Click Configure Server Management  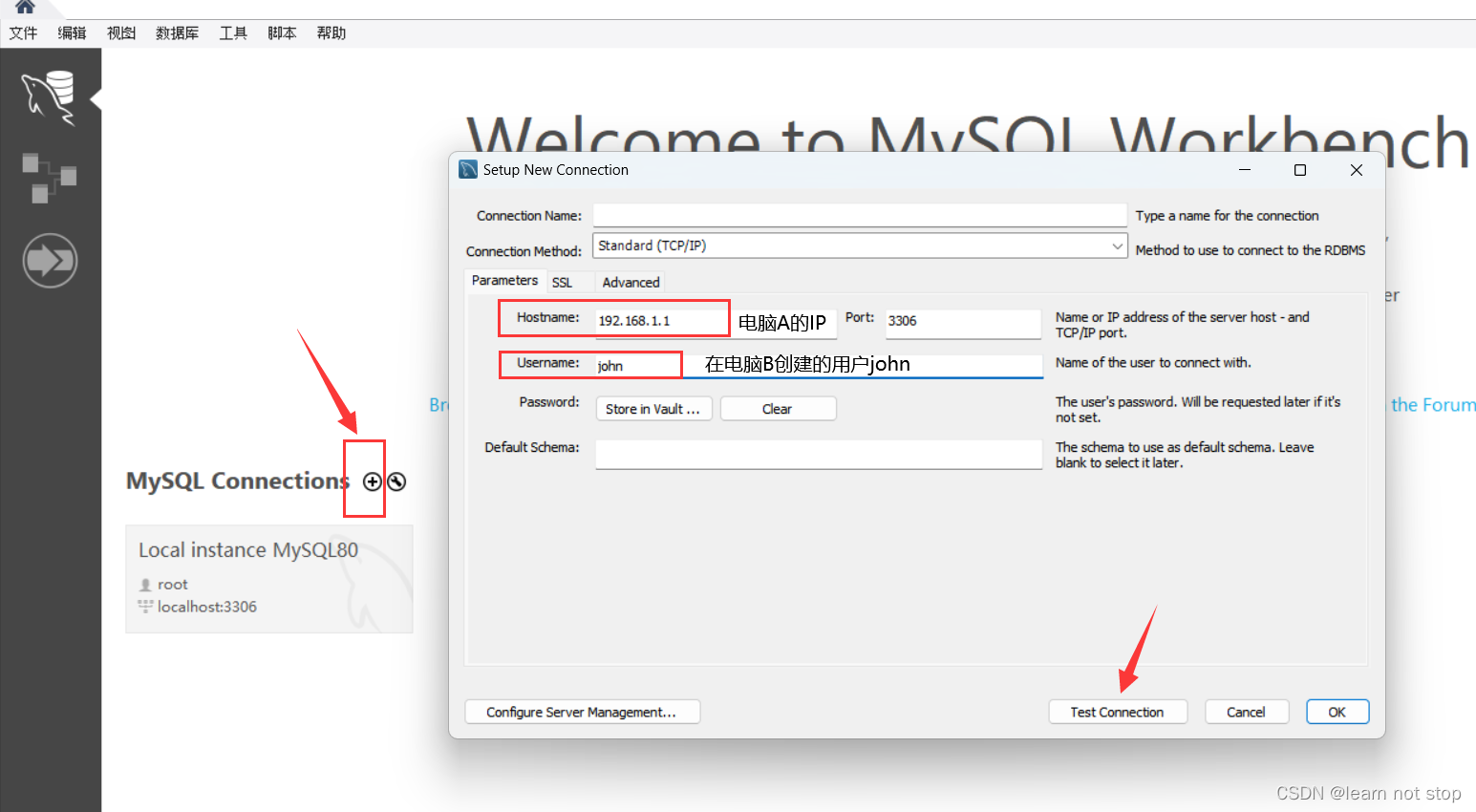click(x=582, y=712)
